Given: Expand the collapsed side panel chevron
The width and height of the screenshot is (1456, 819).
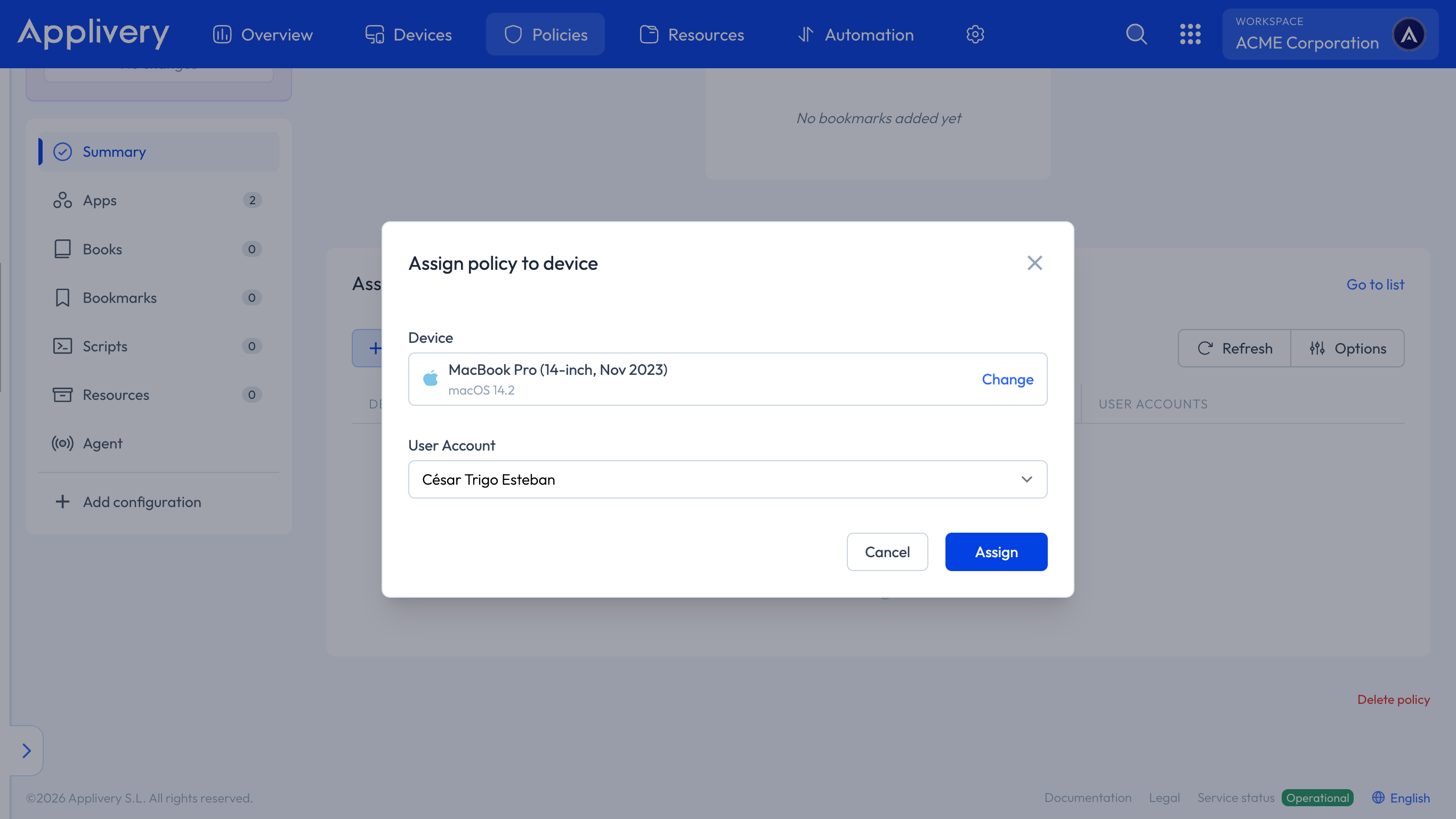Looking at the screenshot, I should (x=26, y=751).
